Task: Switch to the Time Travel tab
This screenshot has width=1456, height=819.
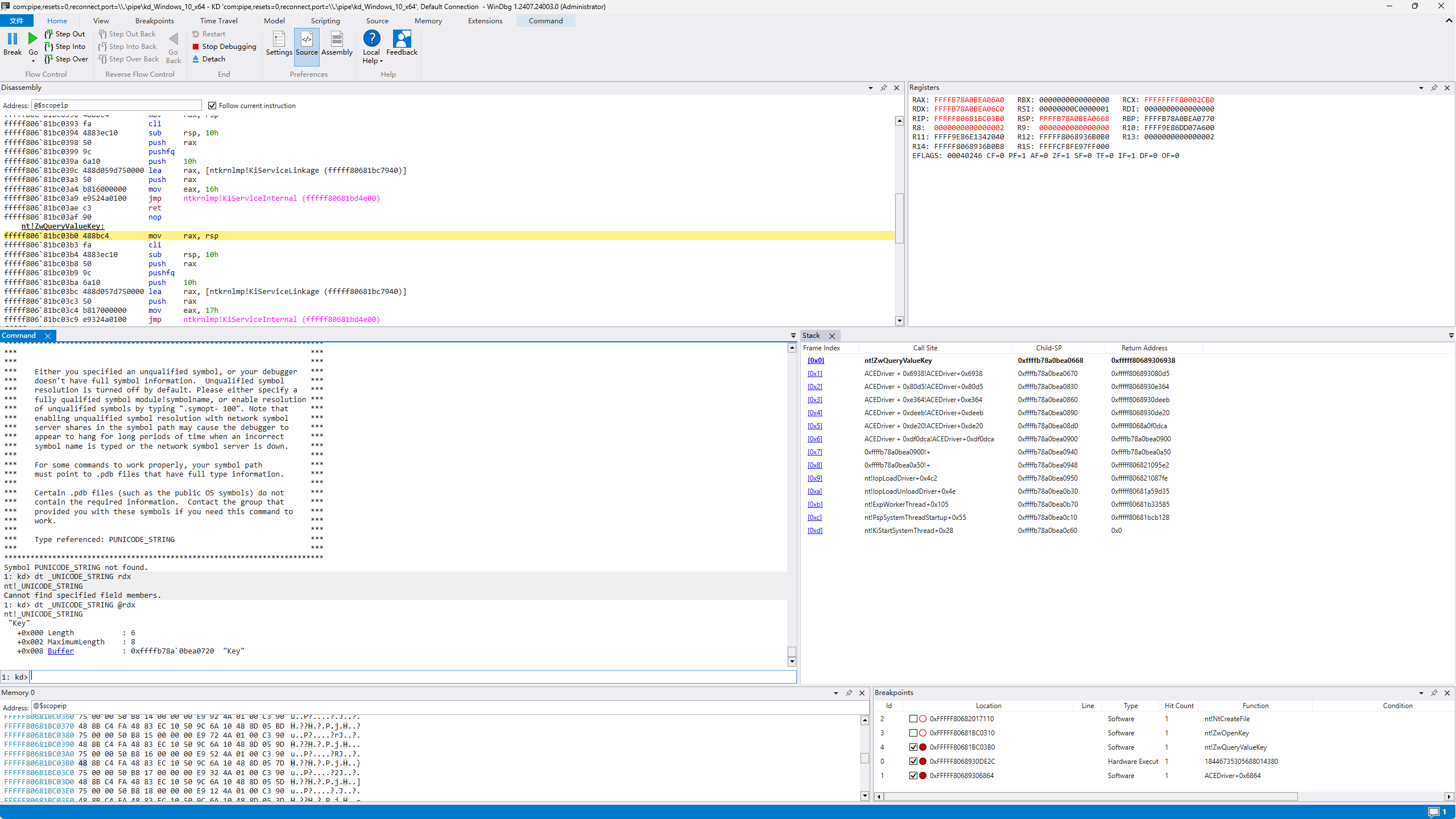Action: point(219,21)
